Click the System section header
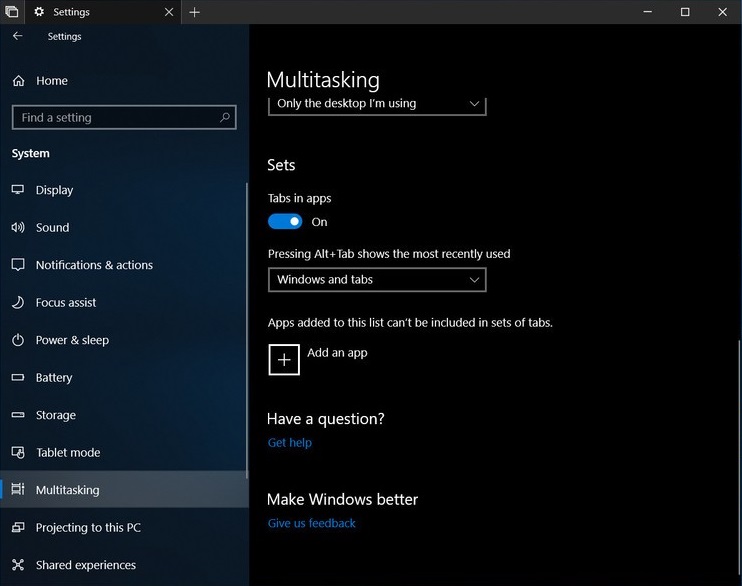The width and height of the screenshot is (742, 586). point(31,153)
